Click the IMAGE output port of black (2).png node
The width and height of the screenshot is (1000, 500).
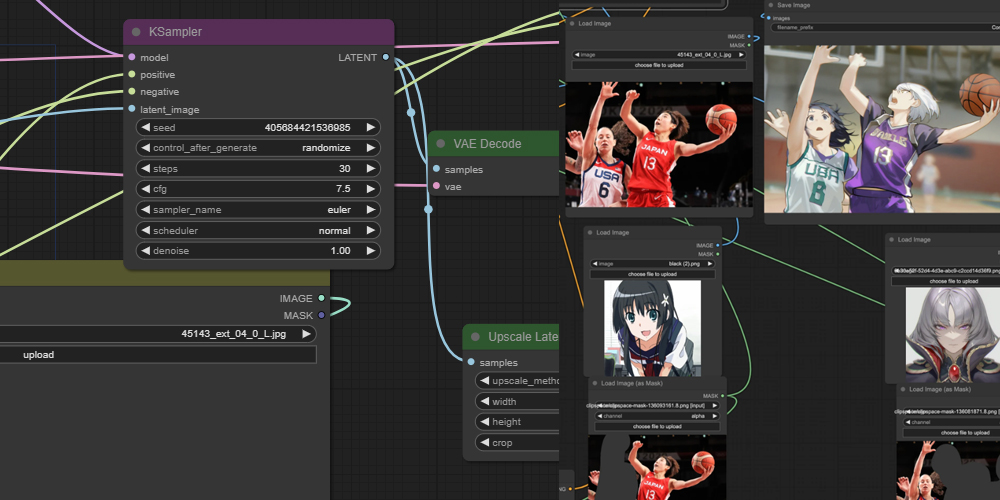coord(717,245)
